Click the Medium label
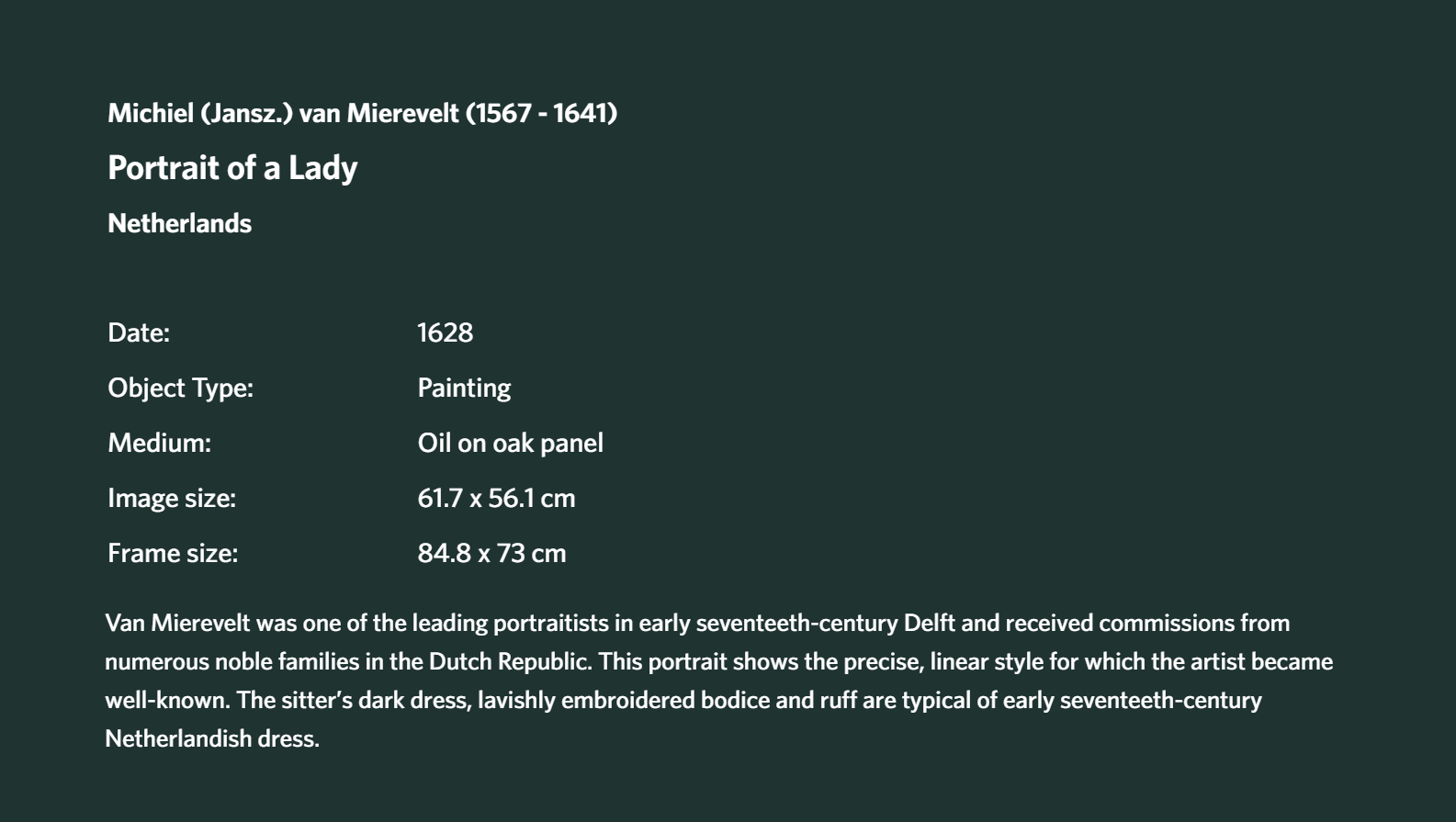 [x=160, y=443]
